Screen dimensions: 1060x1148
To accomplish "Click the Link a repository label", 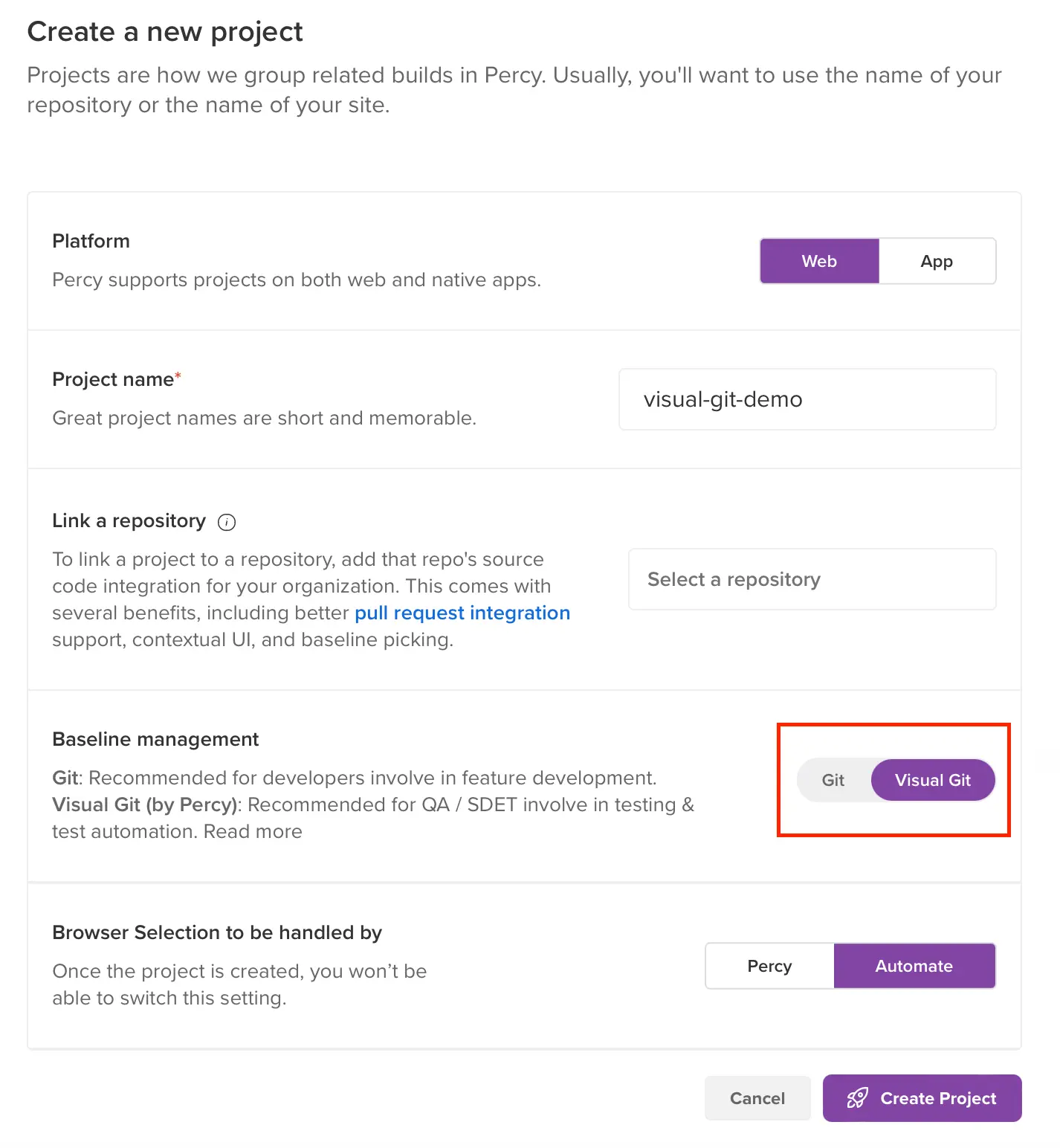I will (129, 520).
